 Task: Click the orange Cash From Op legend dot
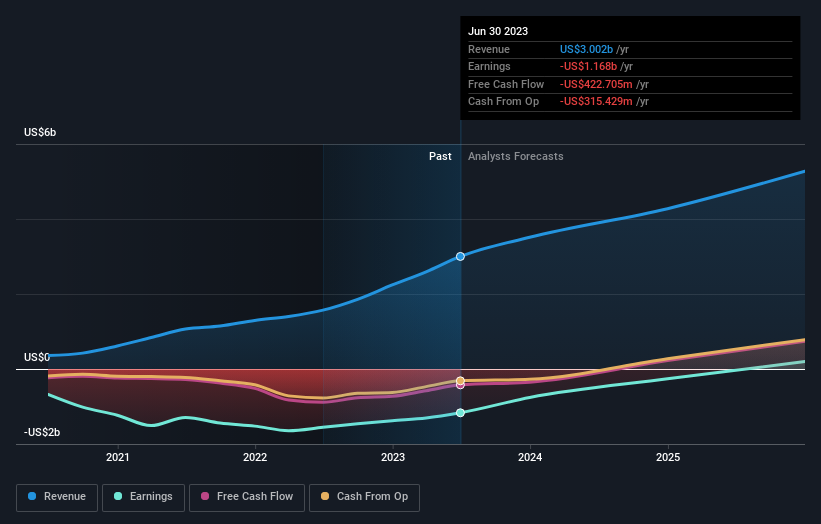[x=325, y=496]
